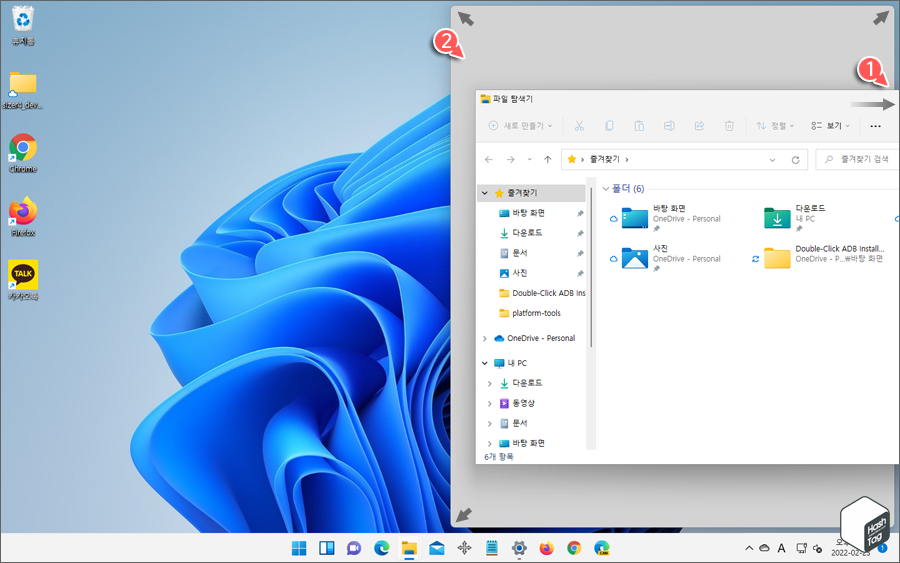The width and height of the screenshot is (900, 563).
Task: Open the Notepad icon on the taskbar
Action: pos(492,549)
